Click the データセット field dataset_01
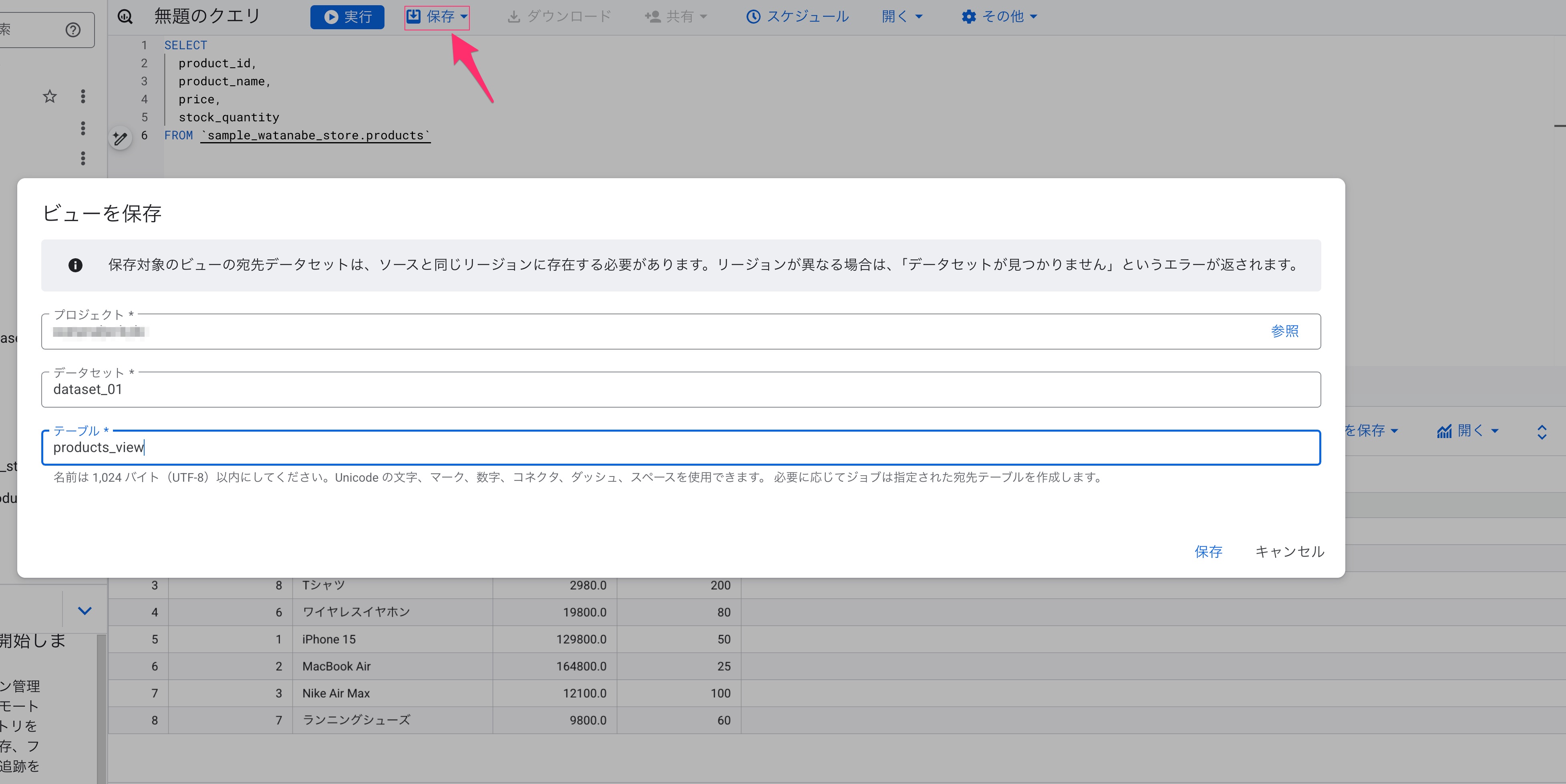 pos(681,390)
